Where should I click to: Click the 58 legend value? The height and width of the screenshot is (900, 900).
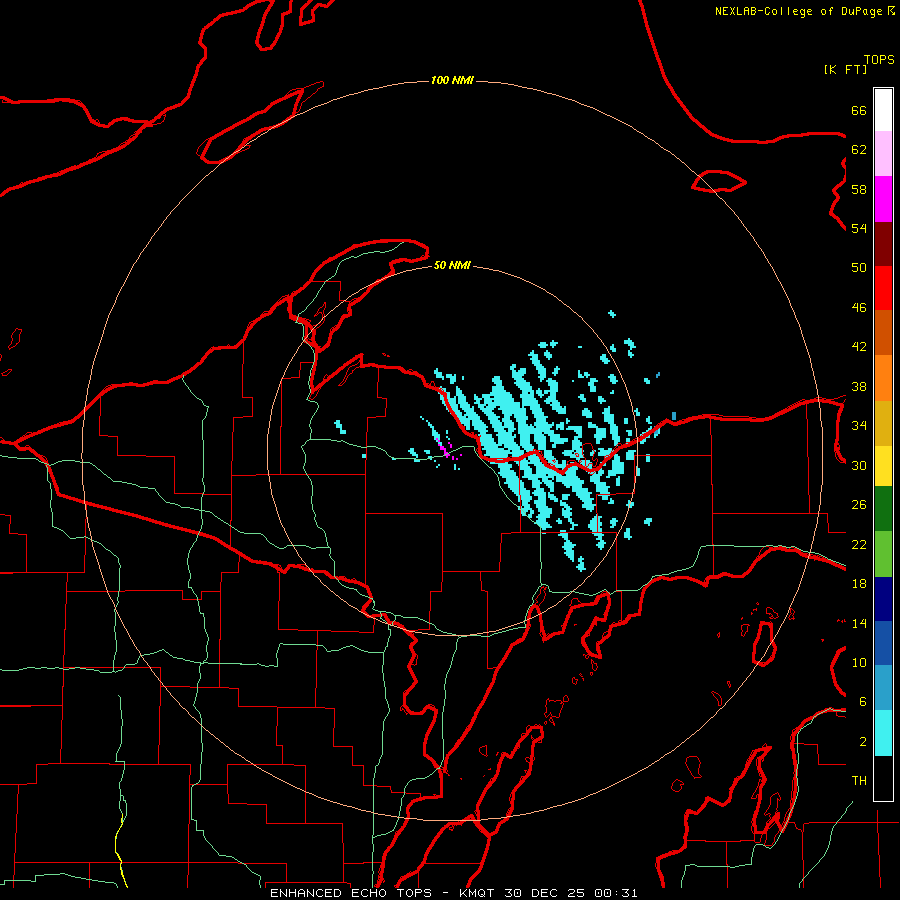point(859,189)
